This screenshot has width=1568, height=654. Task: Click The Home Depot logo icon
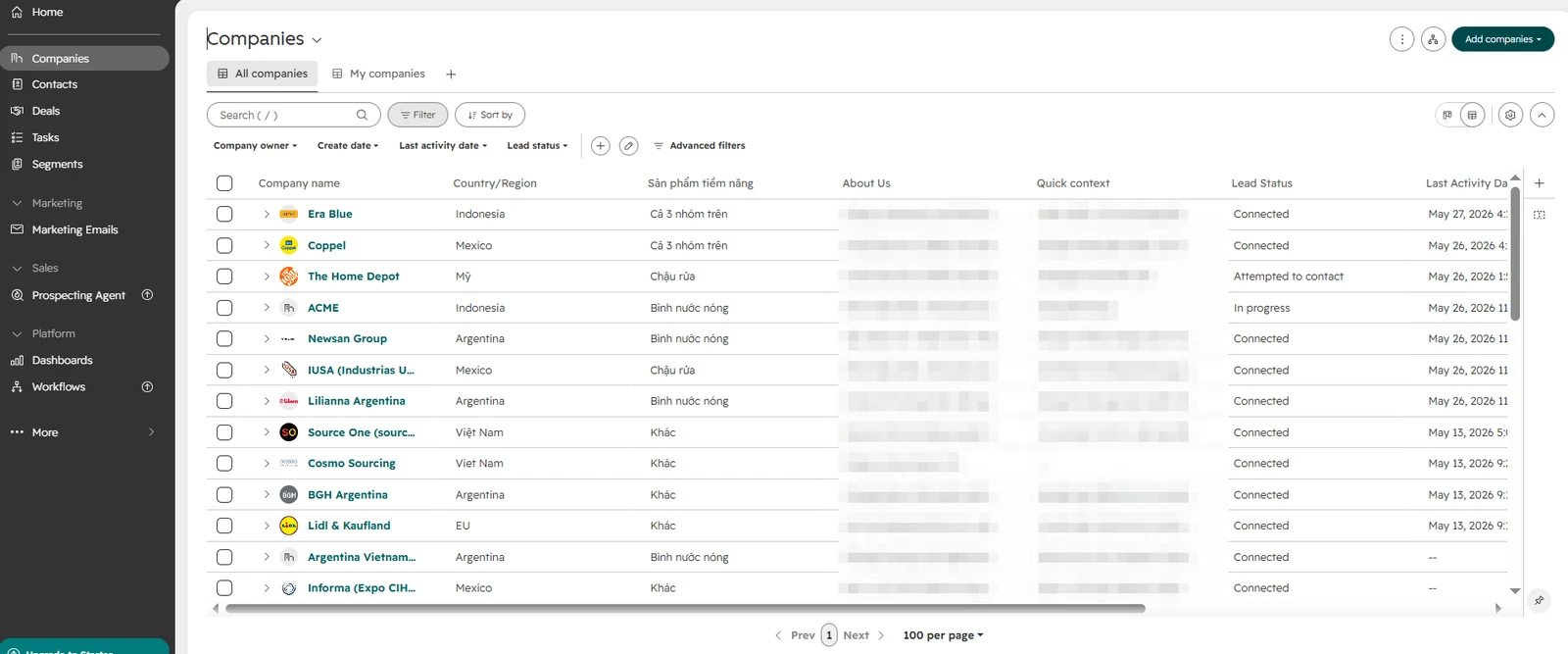click(289, 277)
